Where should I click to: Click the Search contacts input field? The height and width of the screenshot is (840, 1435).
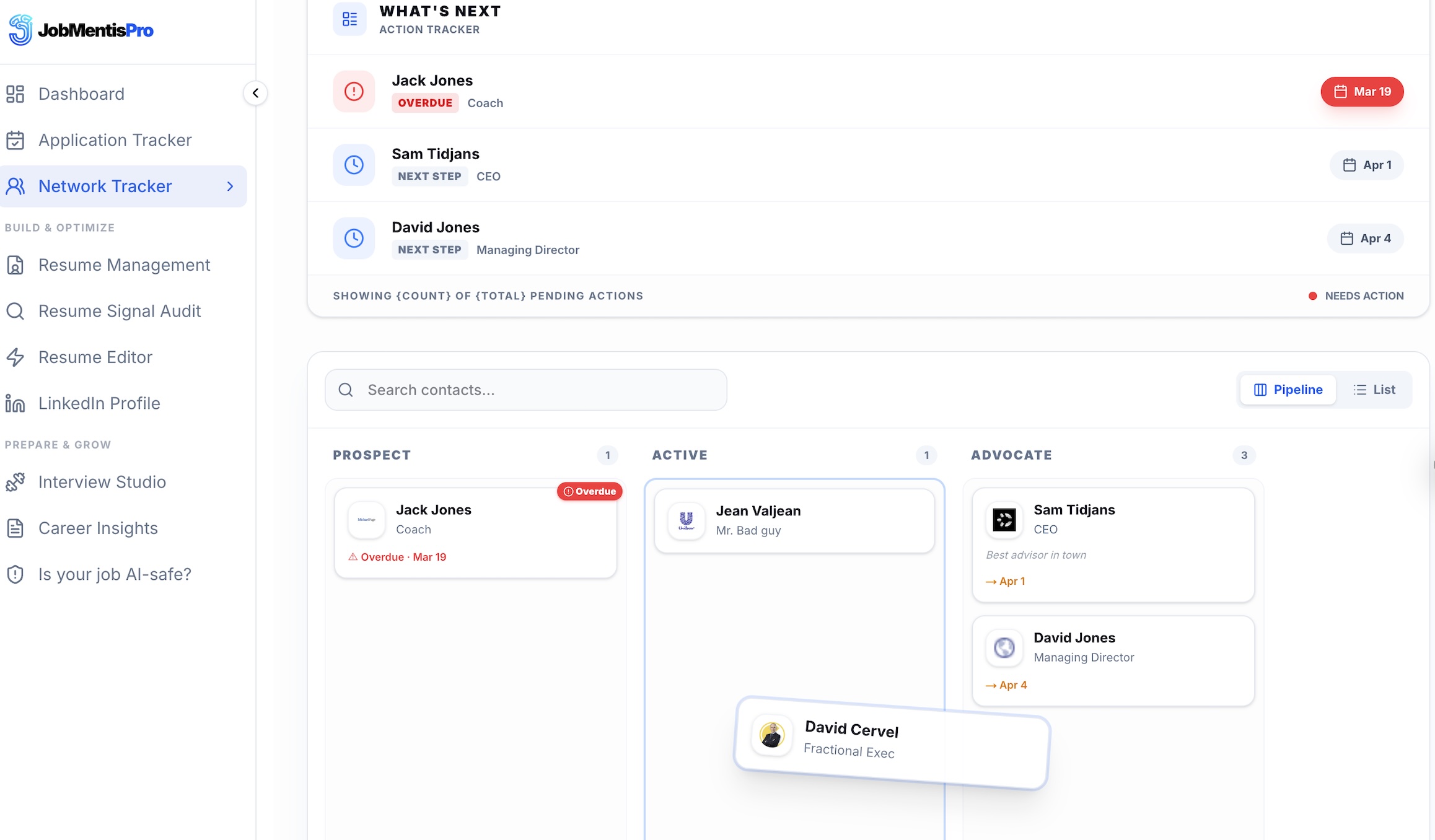(x=525, y=390)
